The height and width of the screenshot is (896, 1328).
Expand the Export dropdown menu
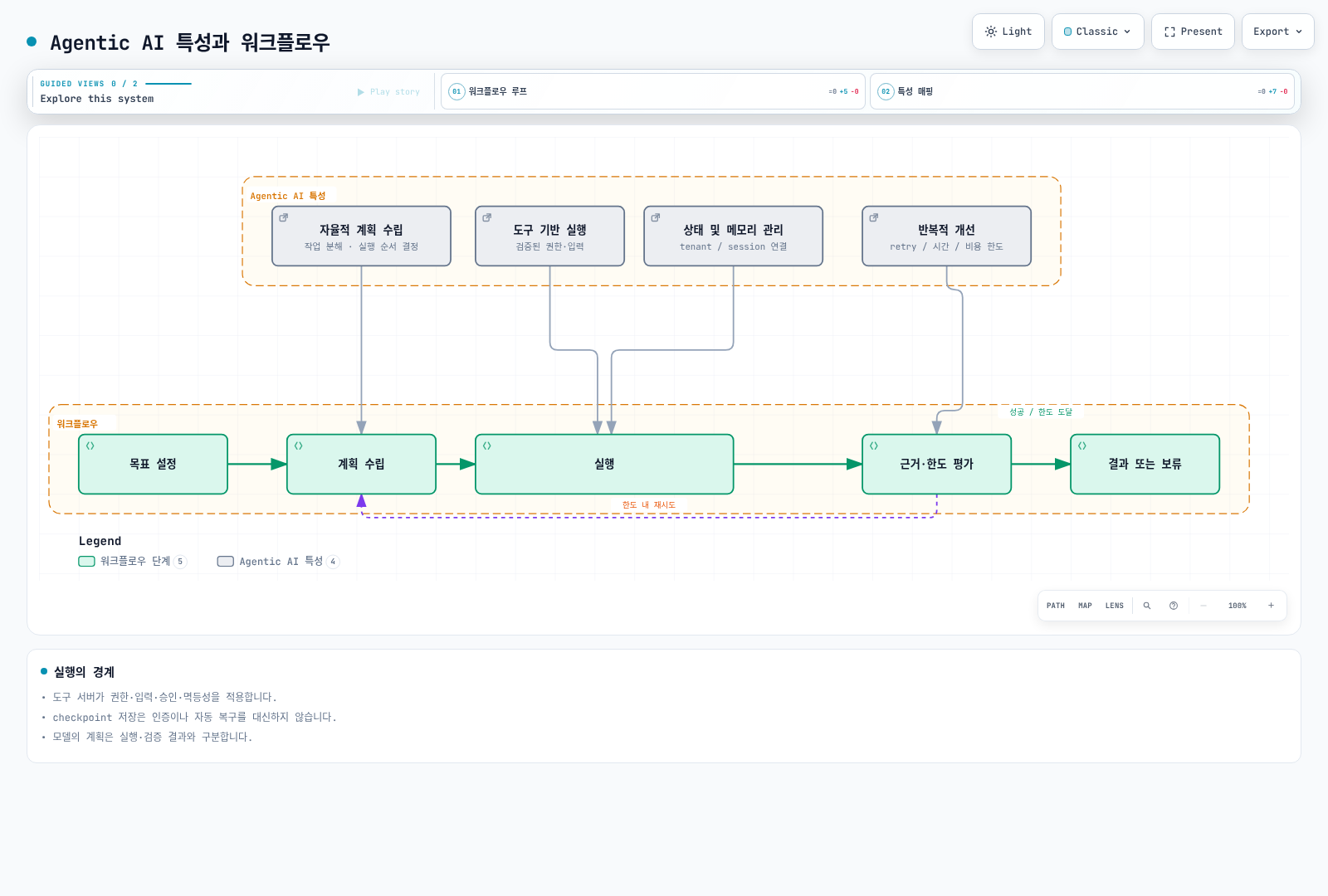[x=1278, y=32]
